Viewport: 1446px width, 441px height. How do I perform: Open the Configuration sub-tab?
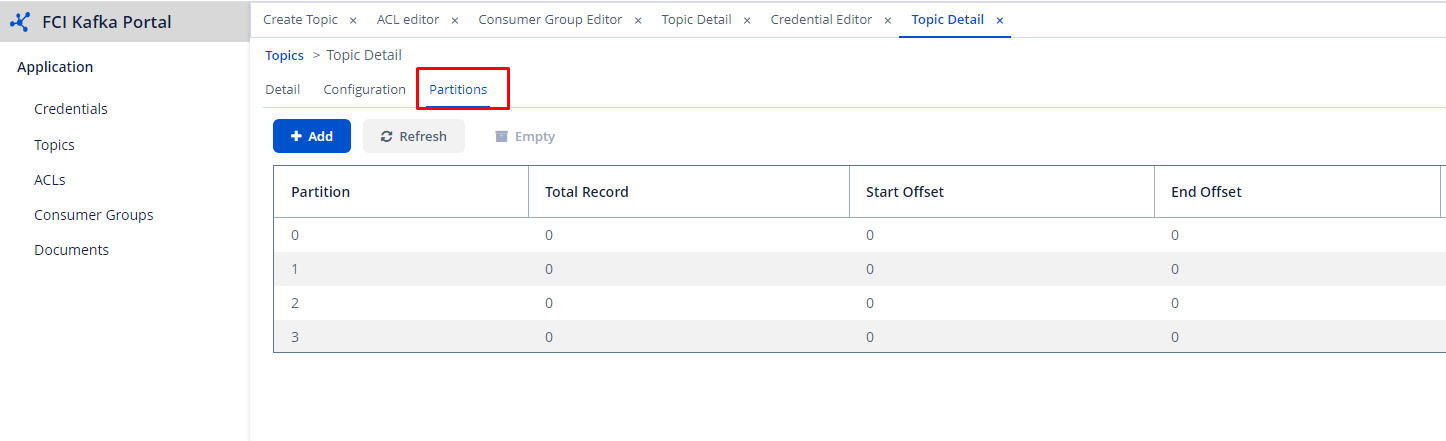pos(364,89)
